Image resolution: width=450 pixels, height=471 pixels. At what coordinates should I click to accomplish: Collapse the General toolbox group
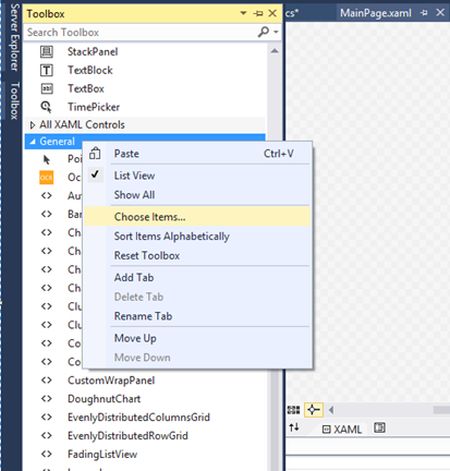point(33,142)
